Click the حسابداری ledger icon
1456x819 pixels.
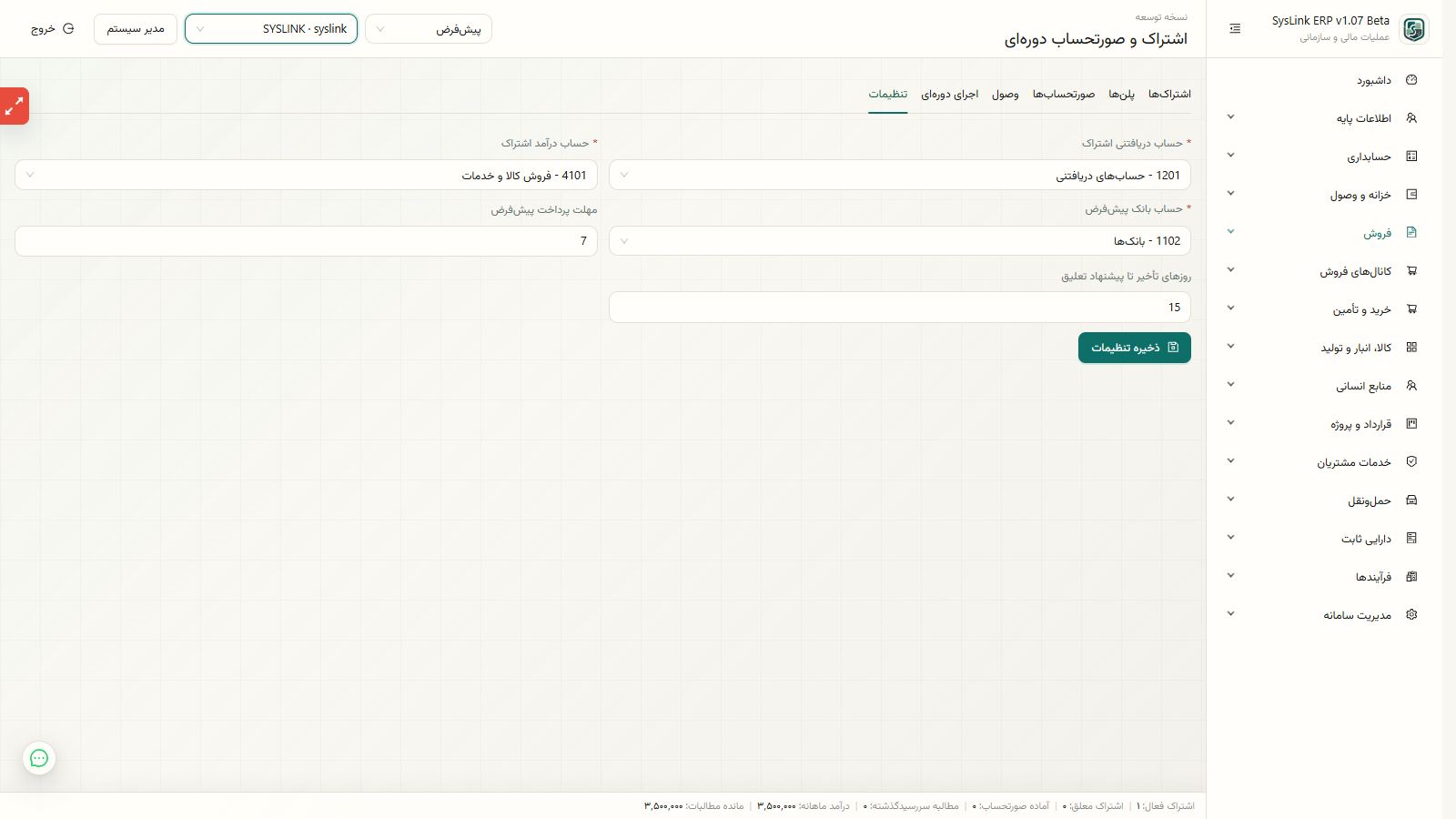pyautogui.click(x=1411, y=157)
